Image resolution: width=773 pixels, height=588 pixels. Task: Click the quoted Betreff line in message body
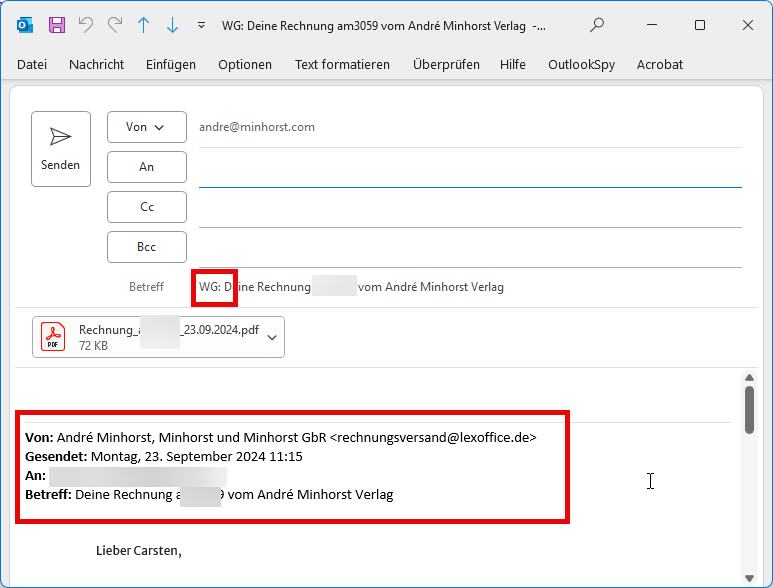209,494
